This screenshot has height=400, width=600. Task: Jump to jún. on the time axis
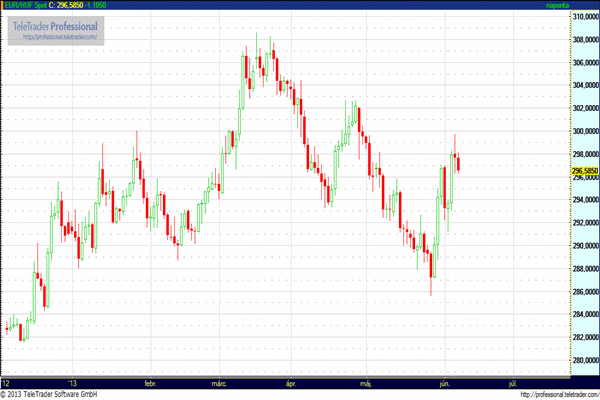[443, 382]
